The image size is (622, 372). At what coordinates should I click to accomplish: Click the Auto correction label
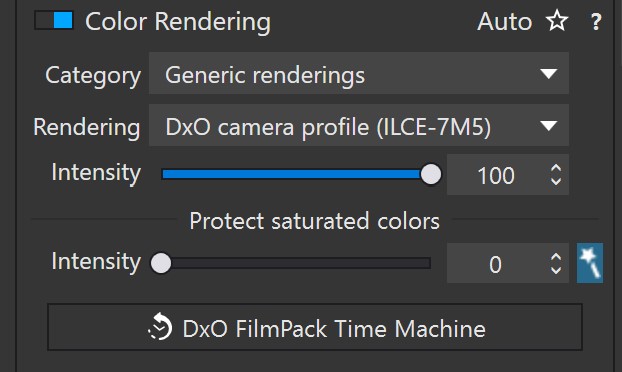point(504,21)
